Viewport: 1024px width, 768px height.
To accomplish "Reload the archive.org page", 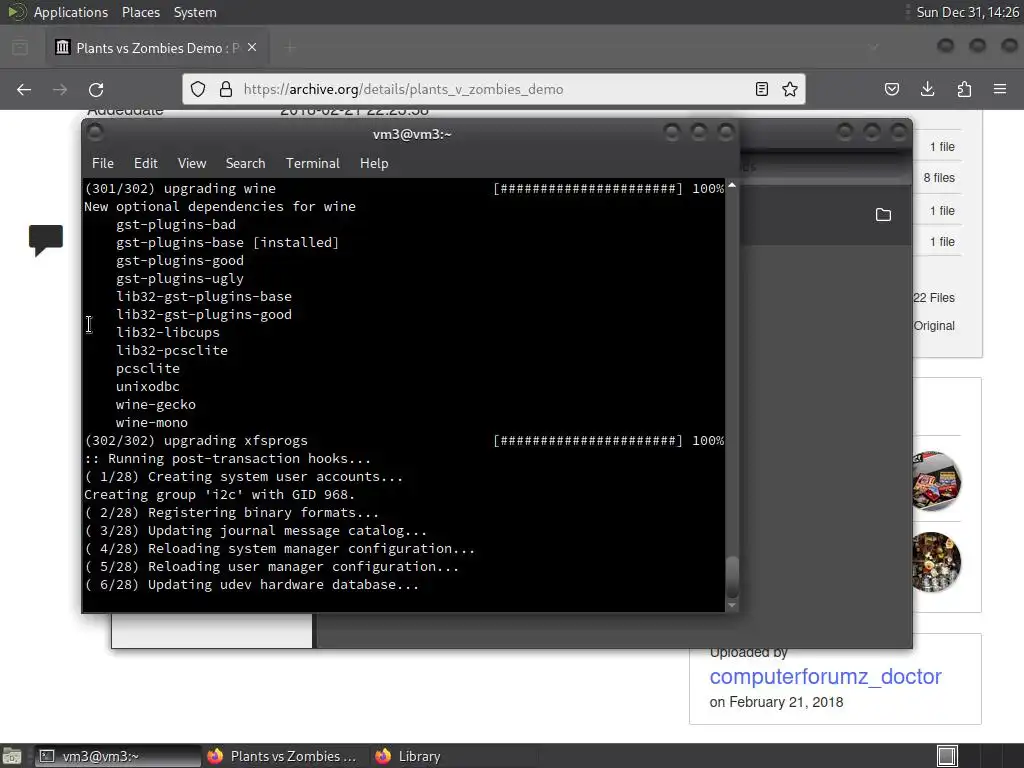I will 97,89.
